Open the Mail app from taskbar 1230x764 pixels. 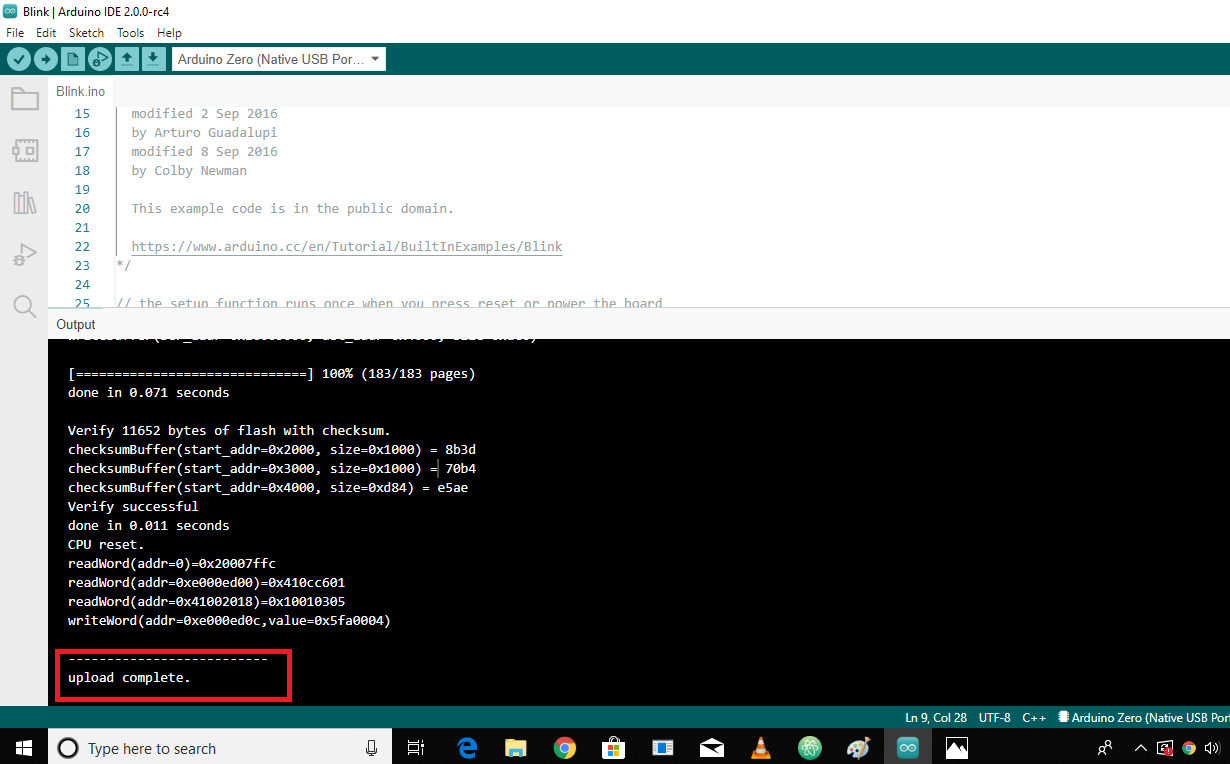[x=712, y=747]
